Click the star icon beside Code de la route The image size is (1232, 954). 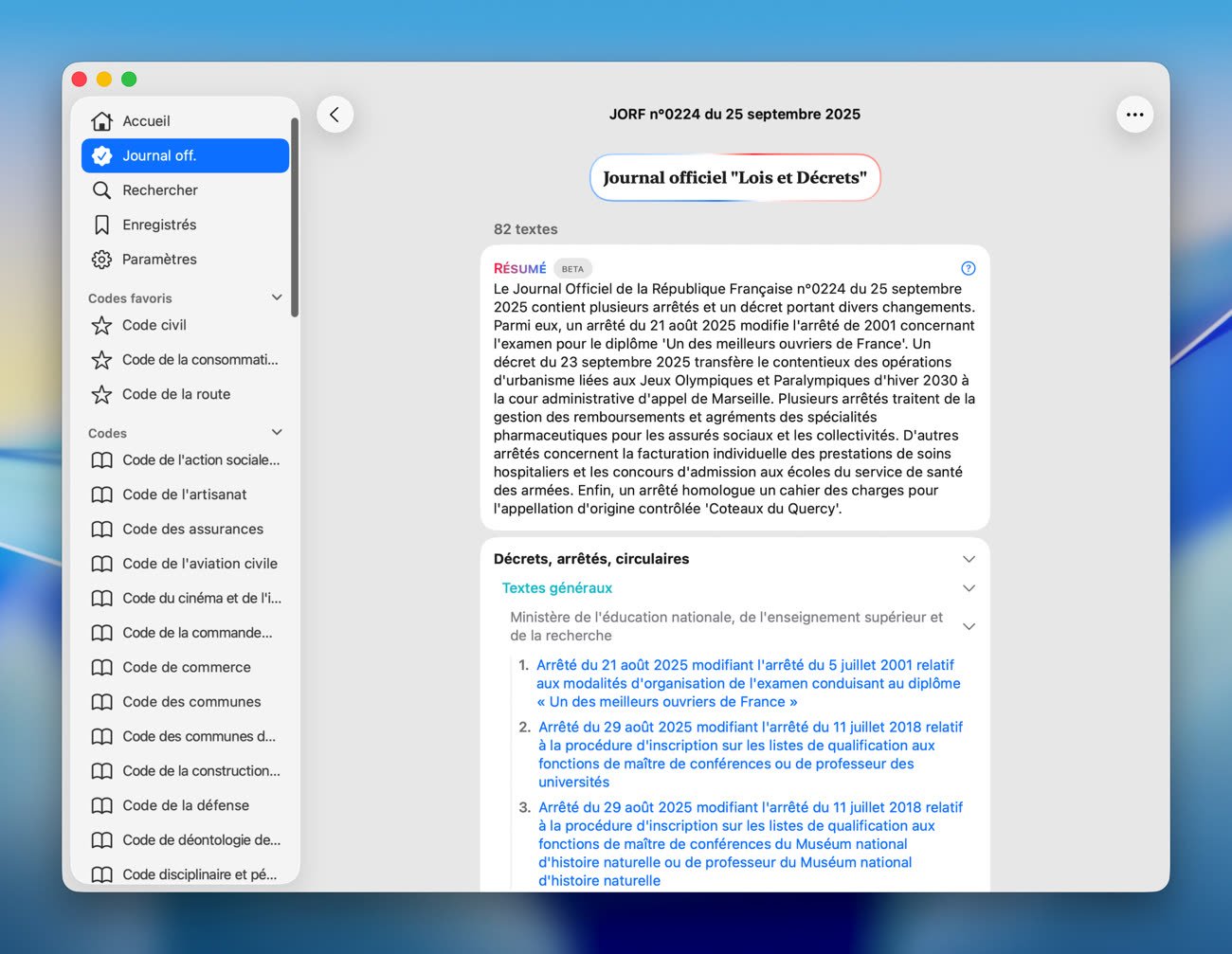pos(101,394)
